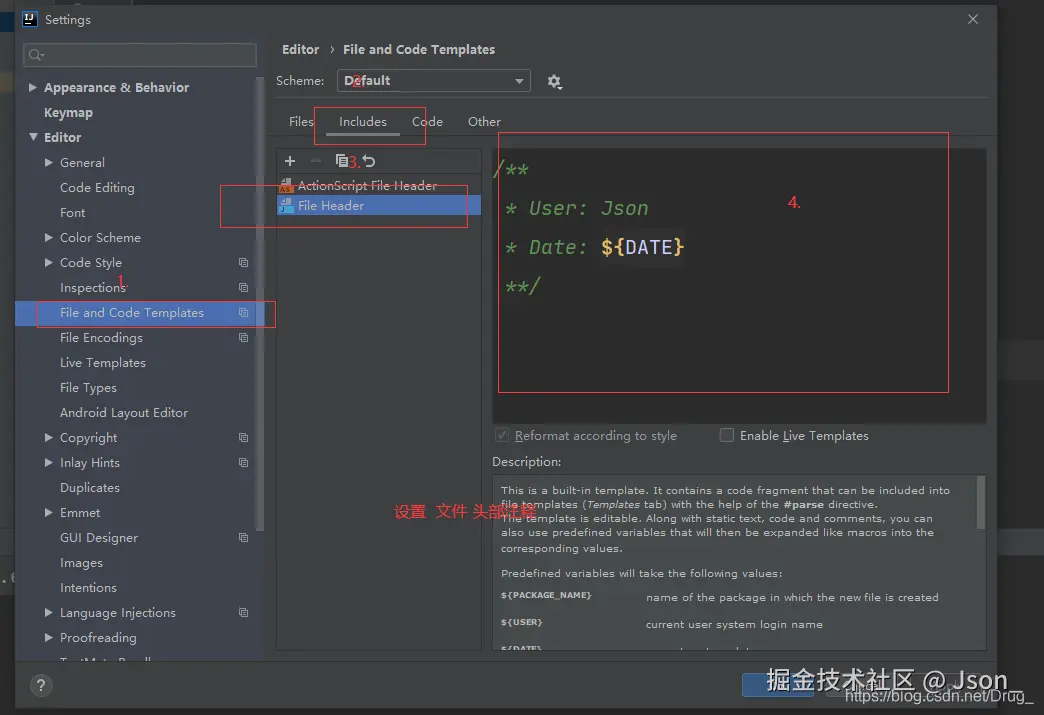Viewport: 1044px width, 715px height.
Task: Click project-level icon next to File Encodings
Action: [x=244, y=338]
